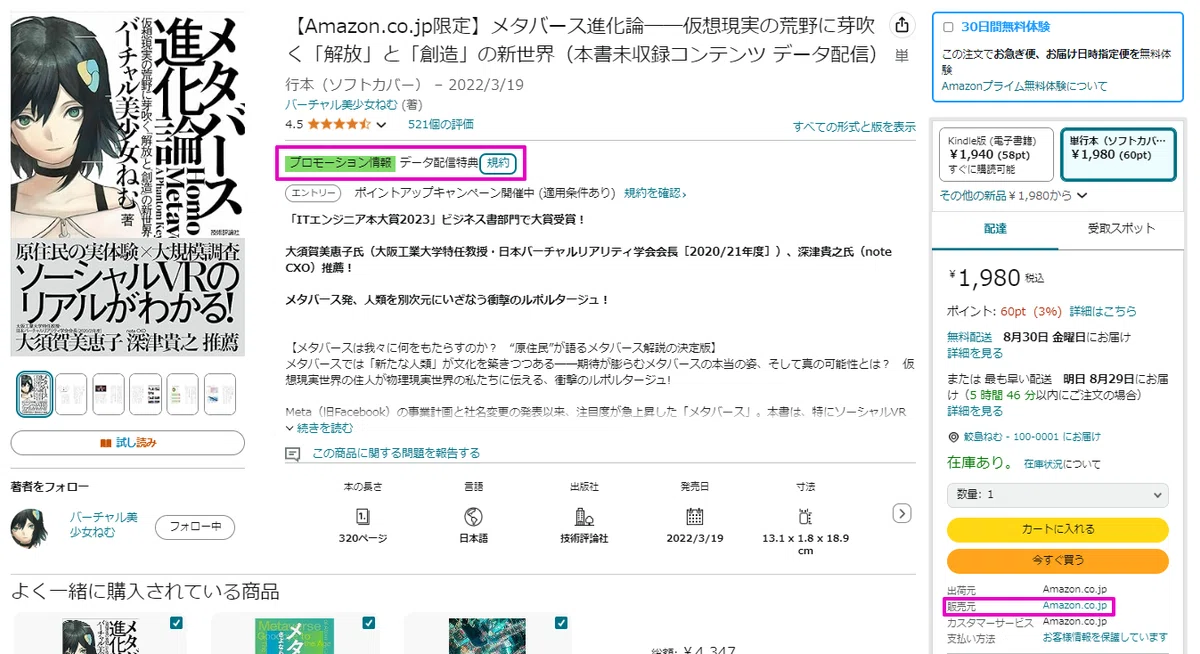Click the author avatar under 著者をフォロー
The width and height of the screenshot is (1200, 654).
pos(29,528)
